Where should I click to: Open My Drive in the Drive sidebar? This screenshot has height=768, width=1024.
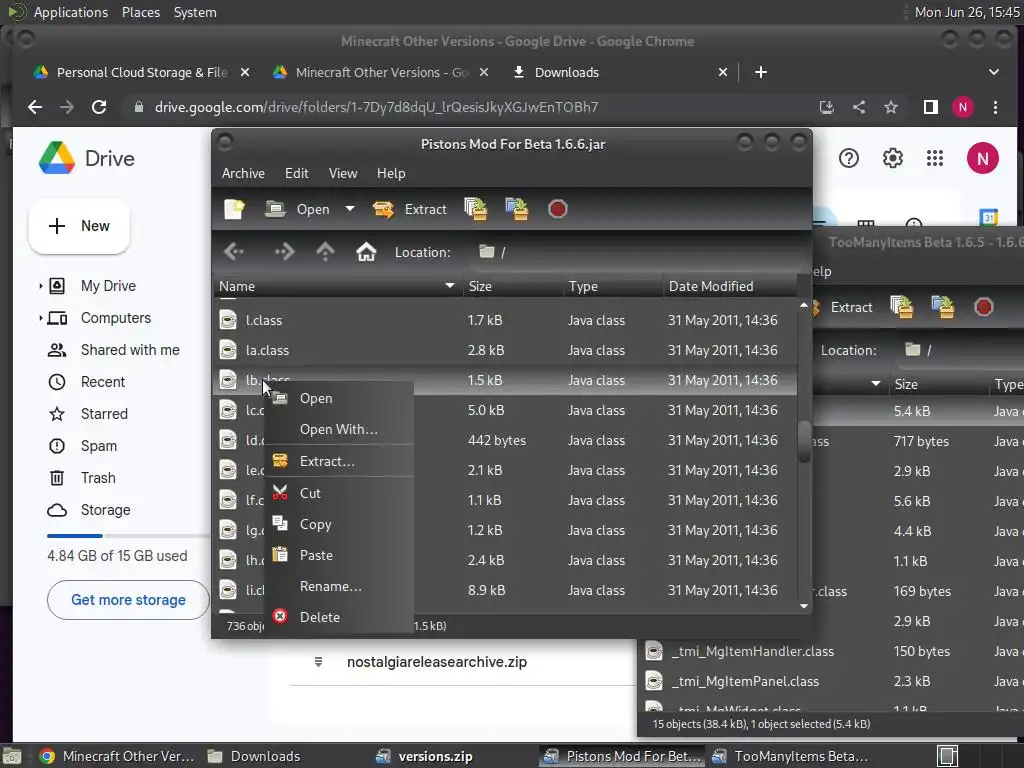pos(108,286)
